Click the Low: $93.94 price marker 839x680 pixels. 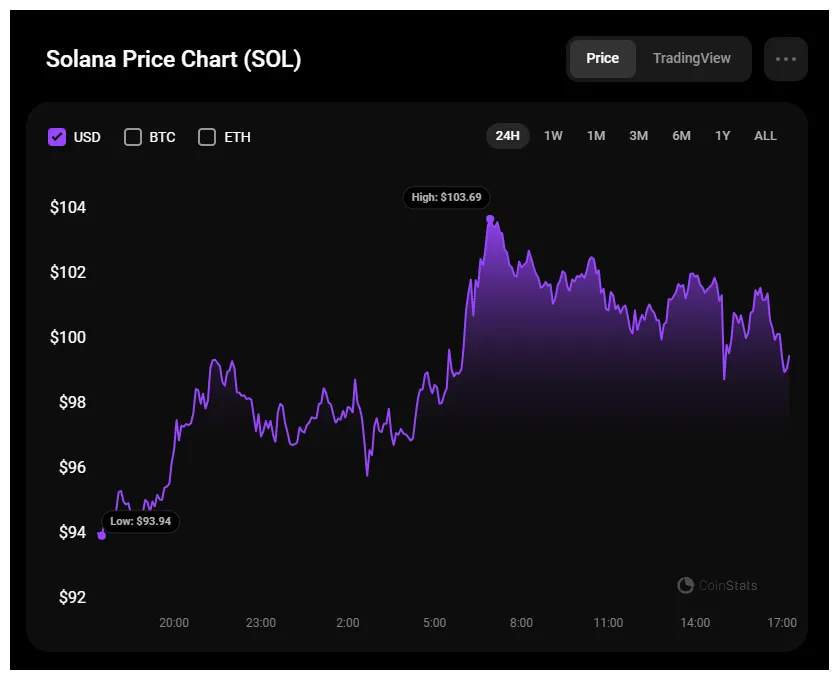(x=140, y=521)
